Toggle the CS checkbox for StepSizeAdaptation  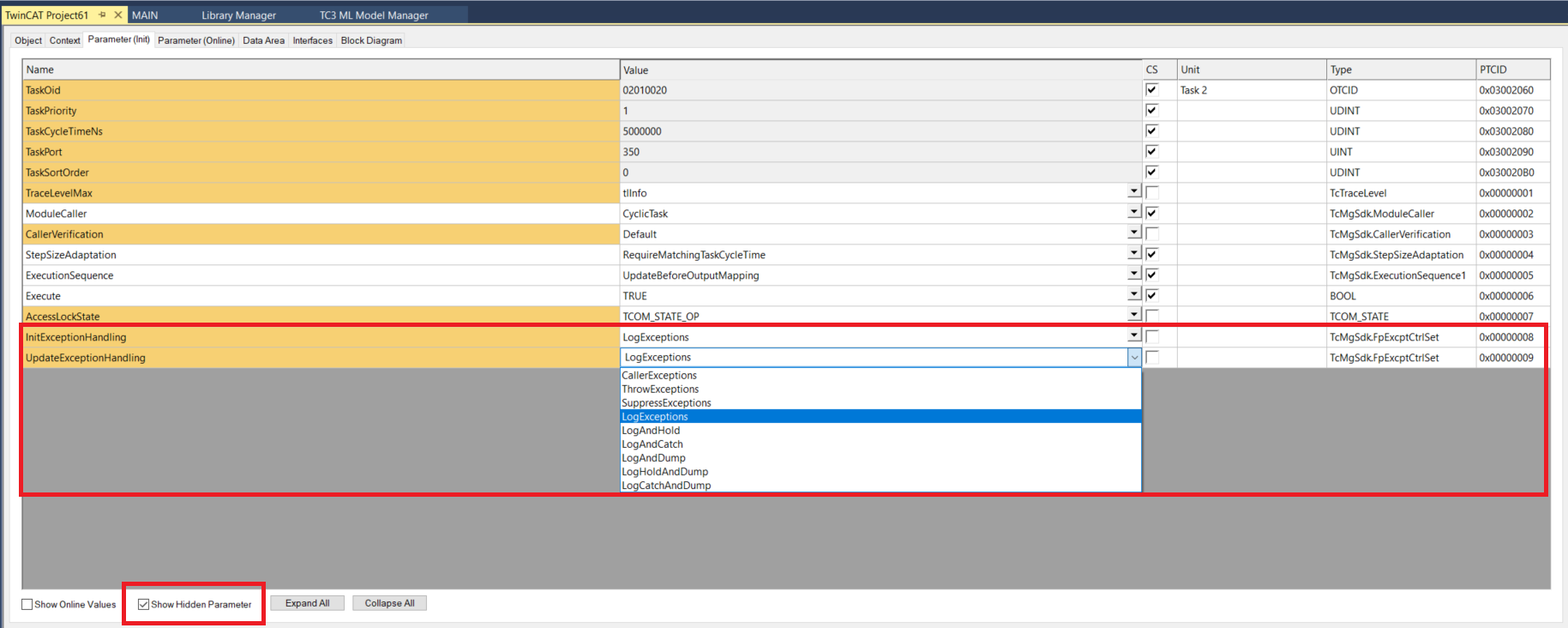[1151, 254]
